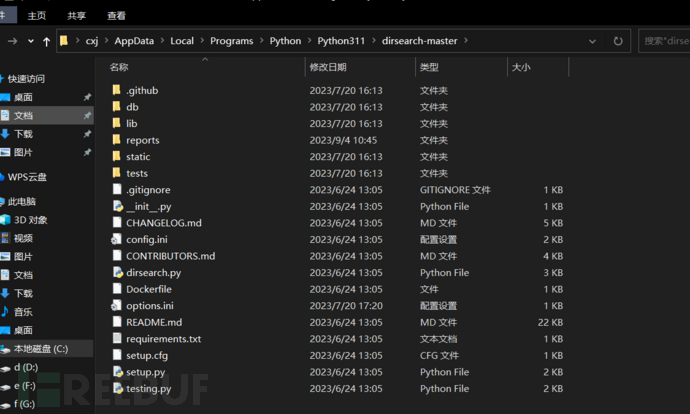The height and width of the screenshot is (414, 690).
Task: Select the tests folder icon
Action: point(117,173)
